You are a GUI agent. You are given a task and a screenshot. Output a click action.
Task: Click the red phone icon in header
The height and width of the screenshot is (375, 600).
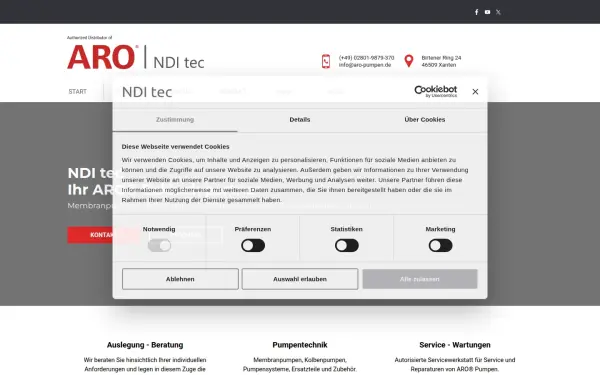tap(326, 61)
